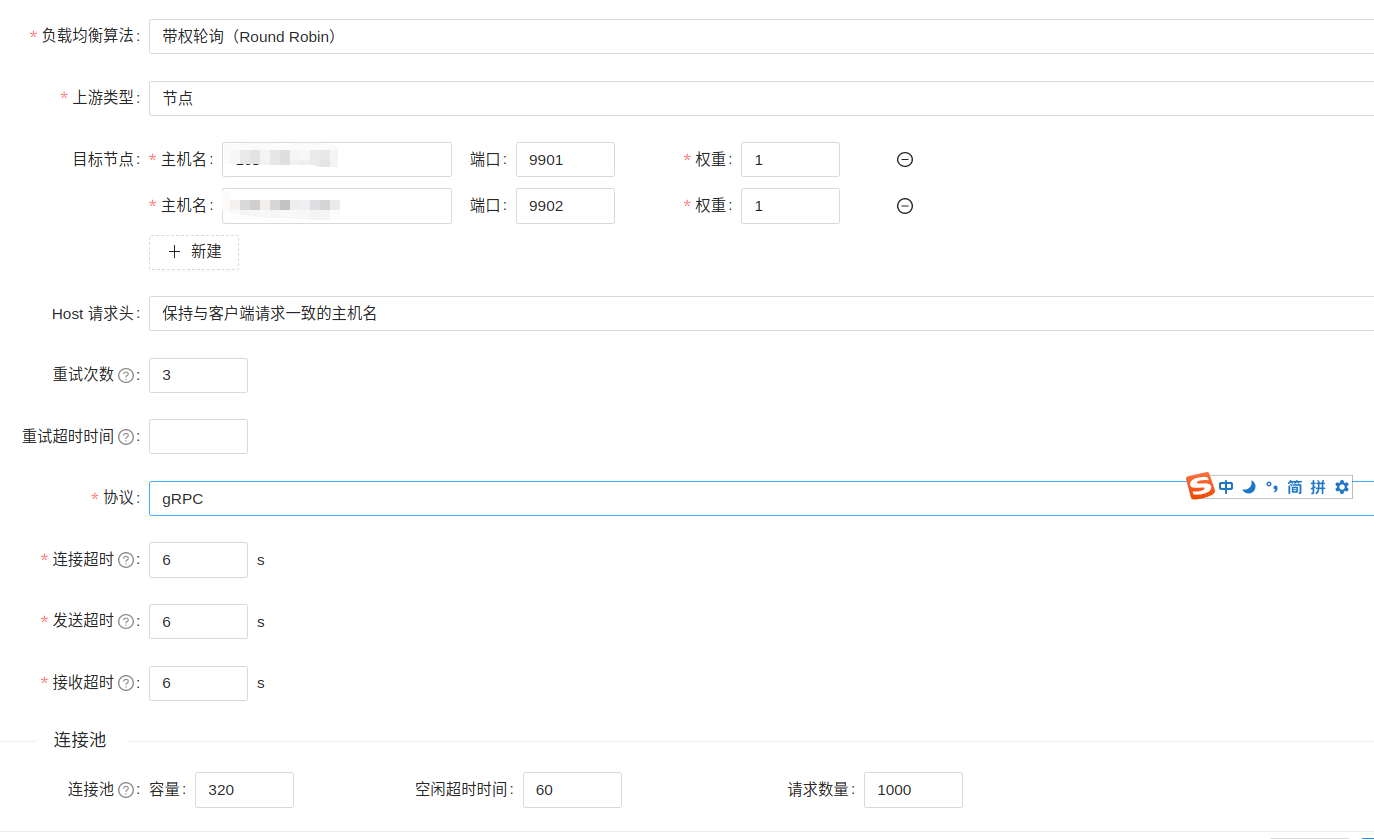
Task: Click the 容量 input under 连接池
Action: [244, 790]
